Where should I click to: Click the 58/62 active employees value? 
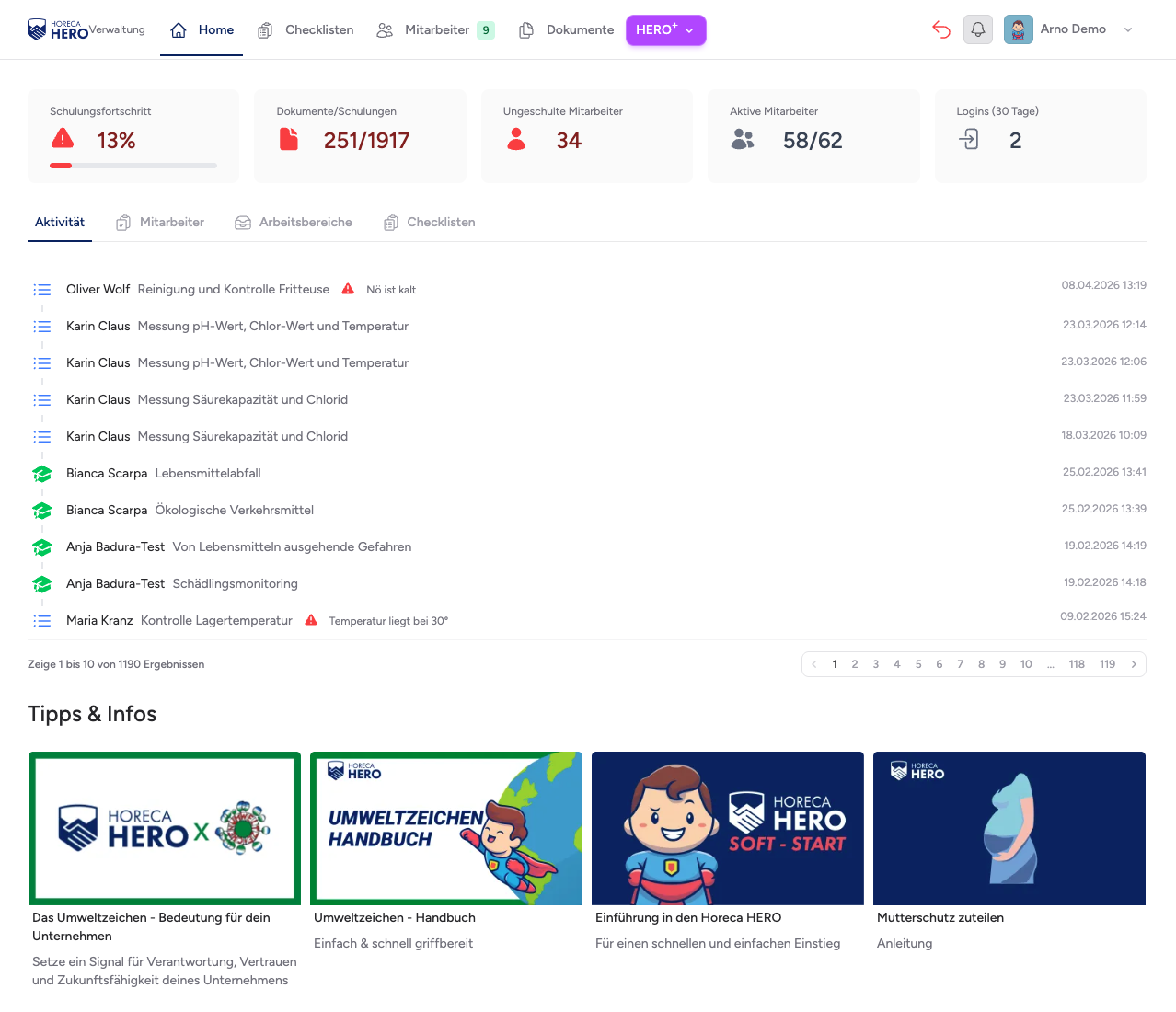[813, 141]
